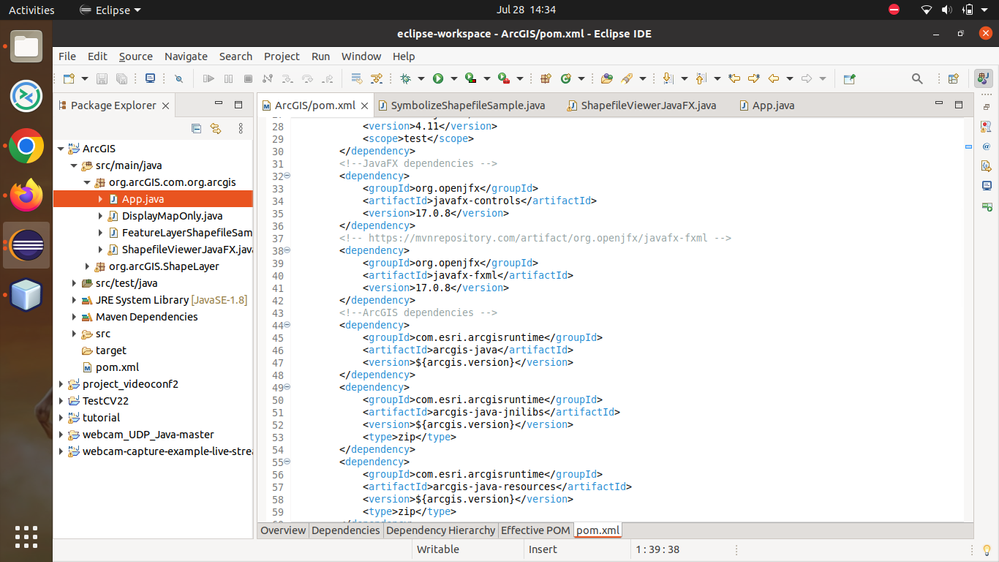Click the New Java Package icon
The height and width of the screenshot is (562, 999).
[545, 78]
